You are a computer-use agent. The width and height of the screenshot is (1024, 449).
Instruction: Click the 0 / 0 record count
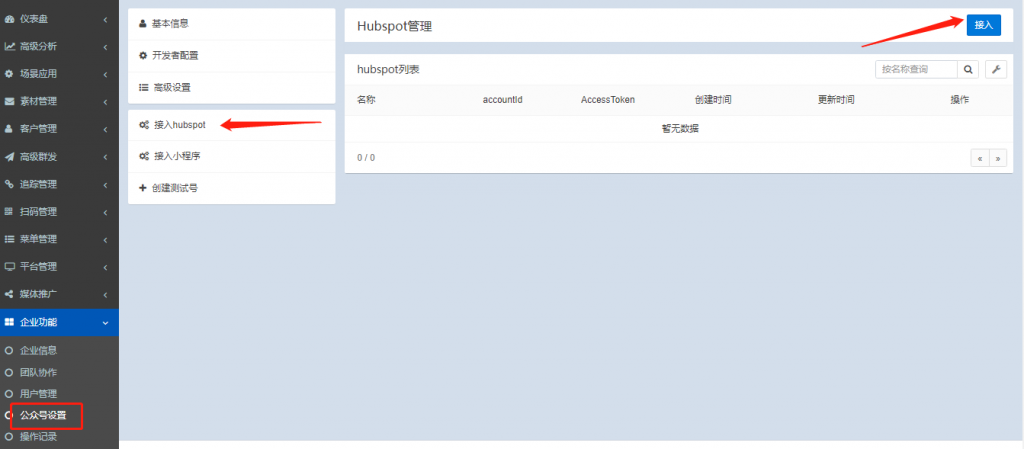[366, 158]
